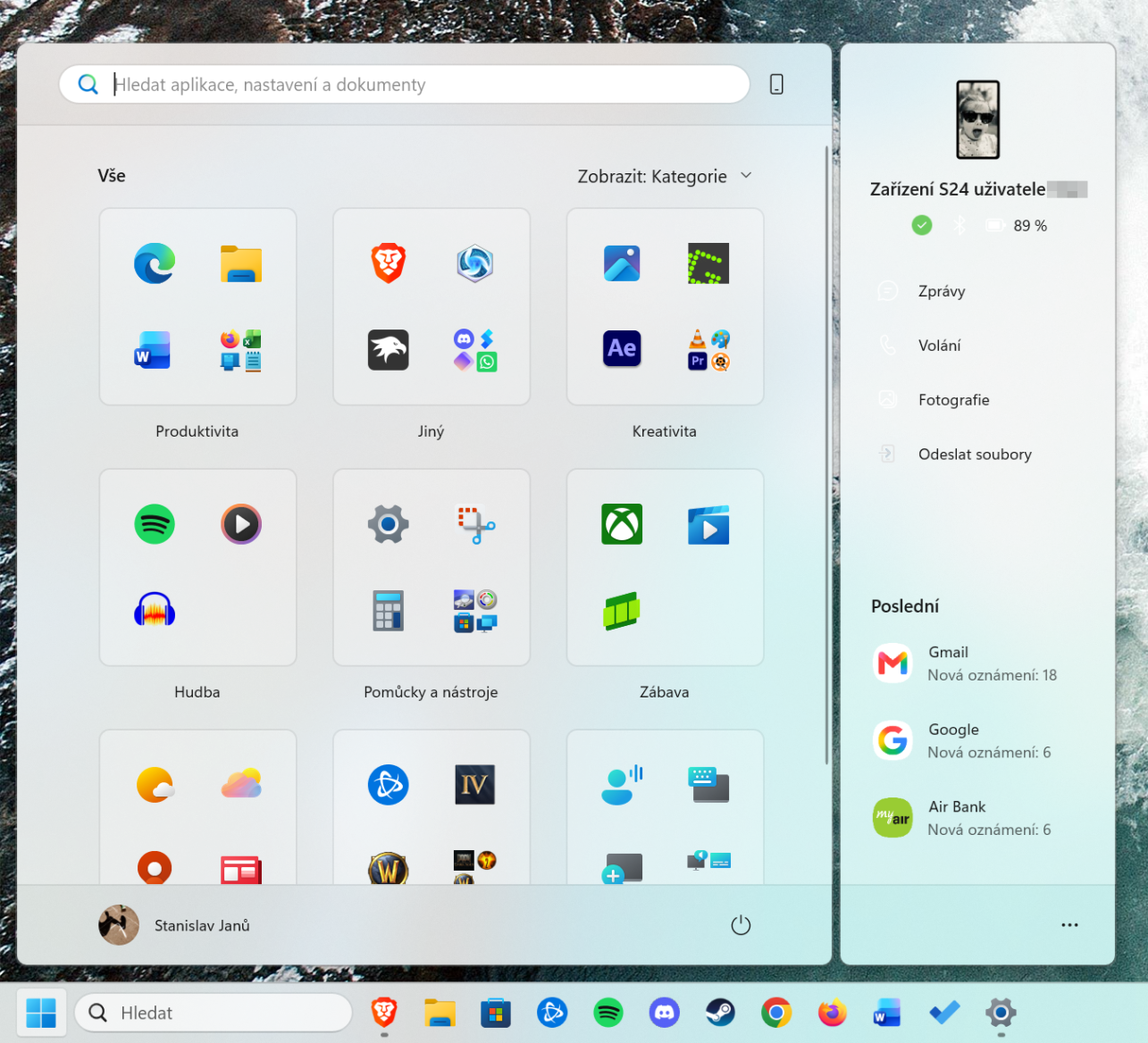The image size is (1148, 1043).
Task: Open Audacity headphones icon in Hudba
Action: click(x=155, y=610)
